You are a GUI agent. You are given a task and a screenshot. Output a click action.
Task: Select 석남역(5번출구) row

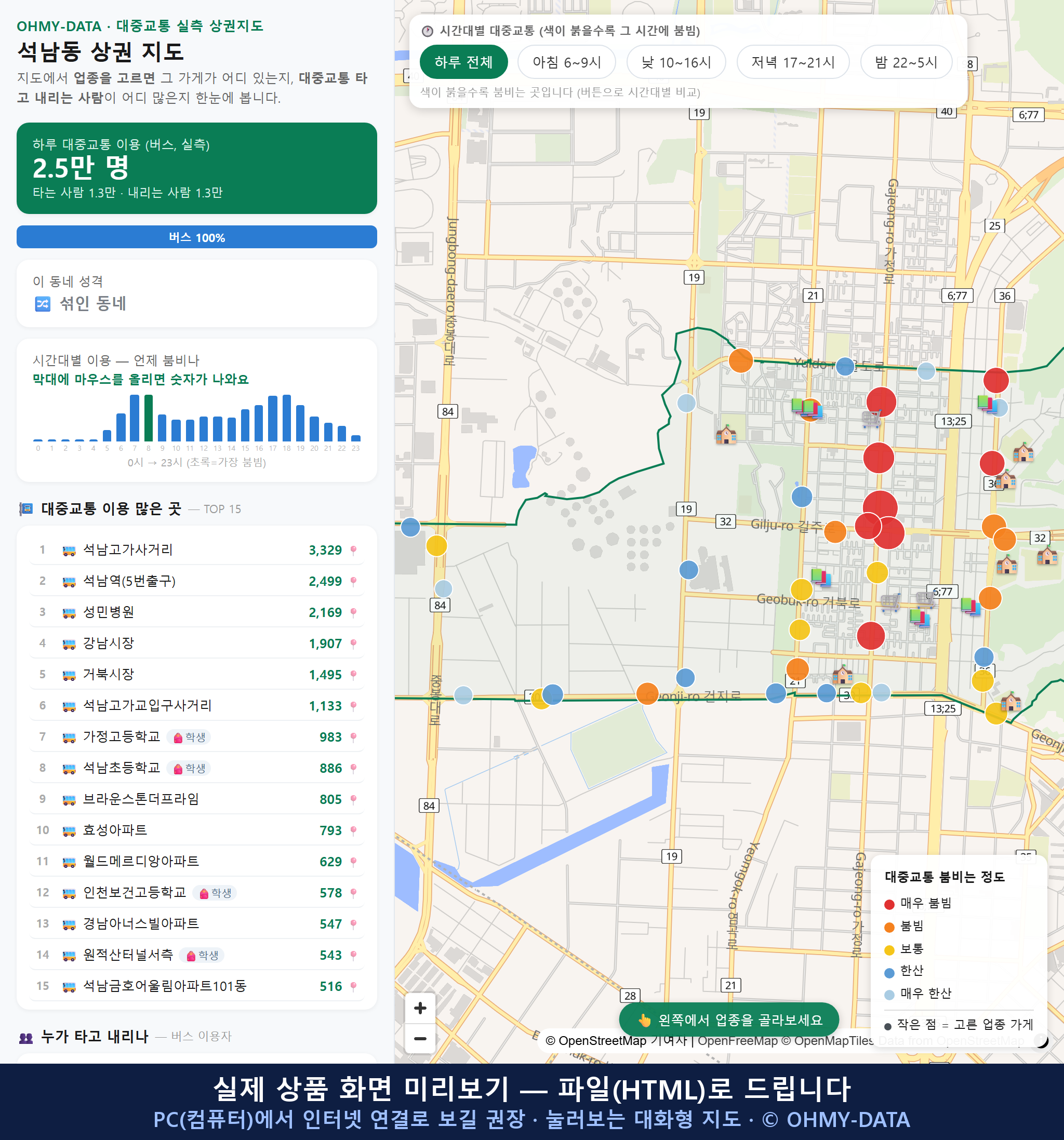pos(197,580)
